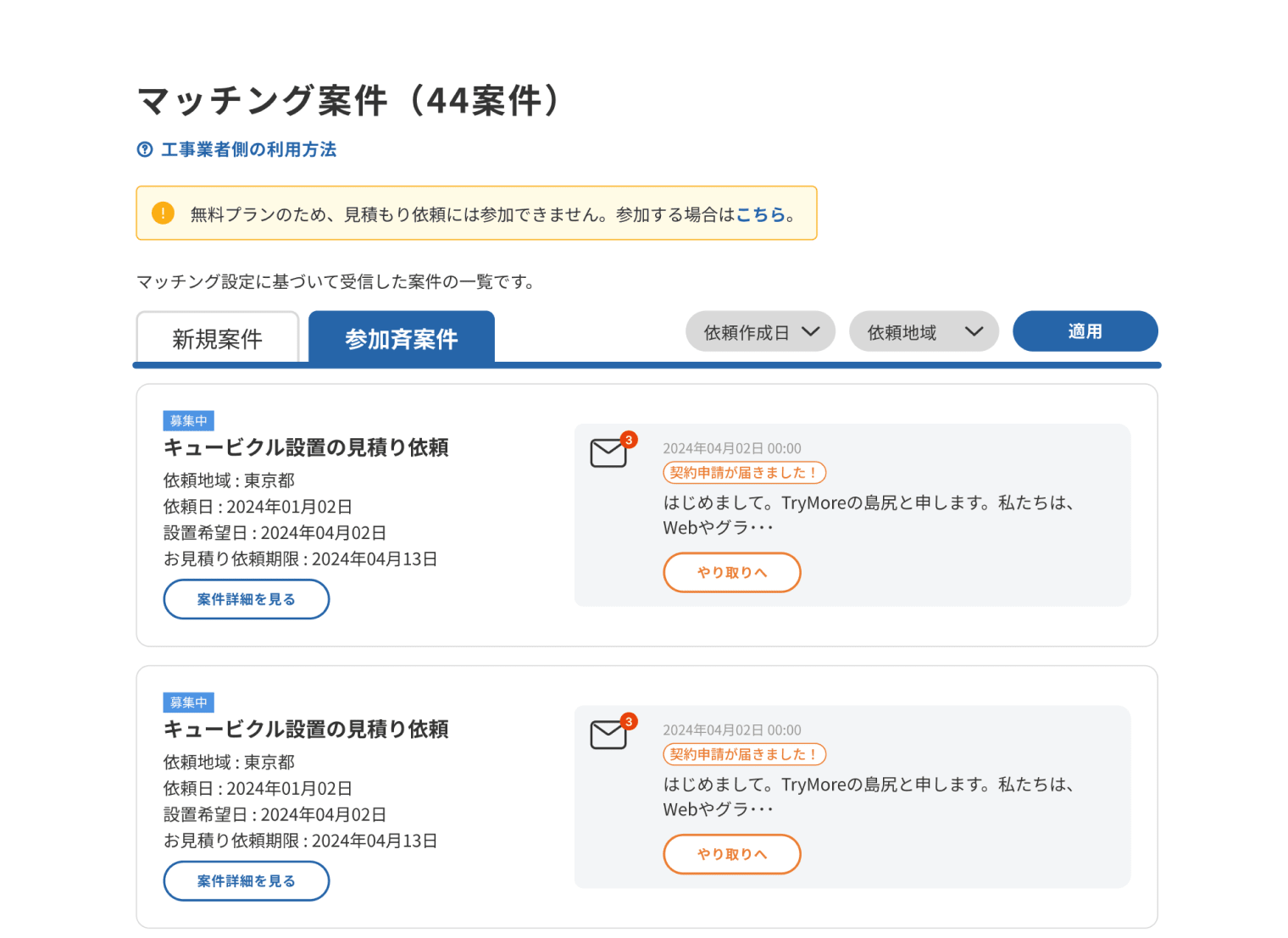1288x938 pixels.
Task: Open the 工事業者側の利用方法 link
Action: coord(248,150)
